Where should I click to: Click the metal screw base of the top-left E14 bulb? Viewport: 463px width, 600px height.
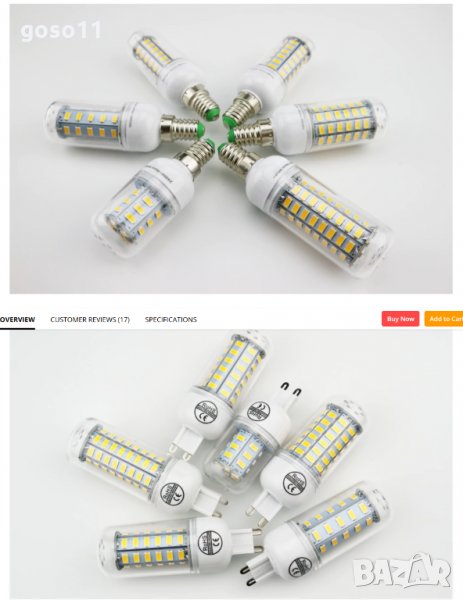(201, 100)
